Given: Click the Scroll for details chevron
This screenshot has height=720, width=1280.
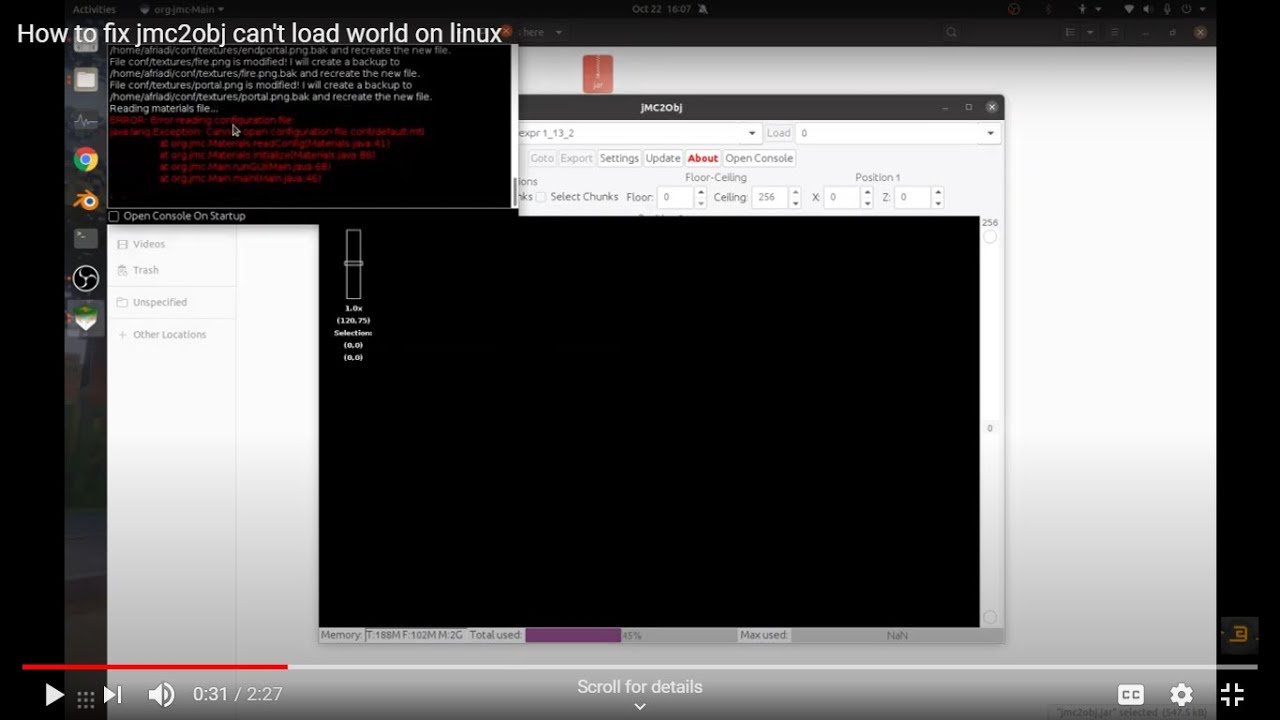Looking at the screenshot, I should click(x=640, y=706).
